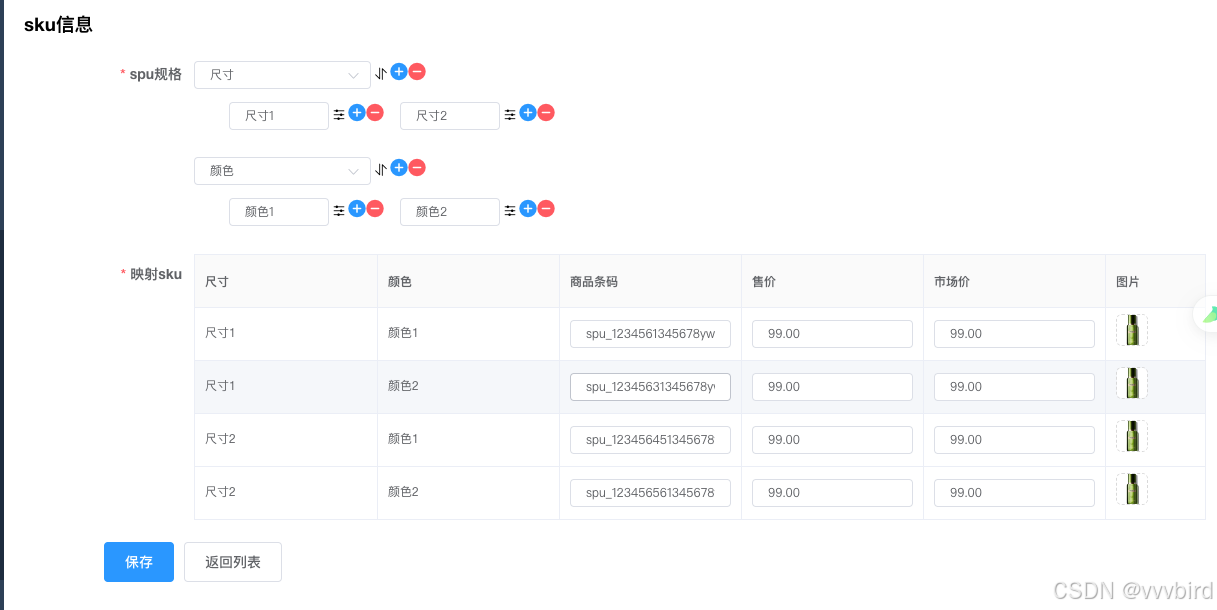The width and height of the screenshot is (1217, 610).
Task: Remove the 颜色2 spec value
Action: point(546,209)
